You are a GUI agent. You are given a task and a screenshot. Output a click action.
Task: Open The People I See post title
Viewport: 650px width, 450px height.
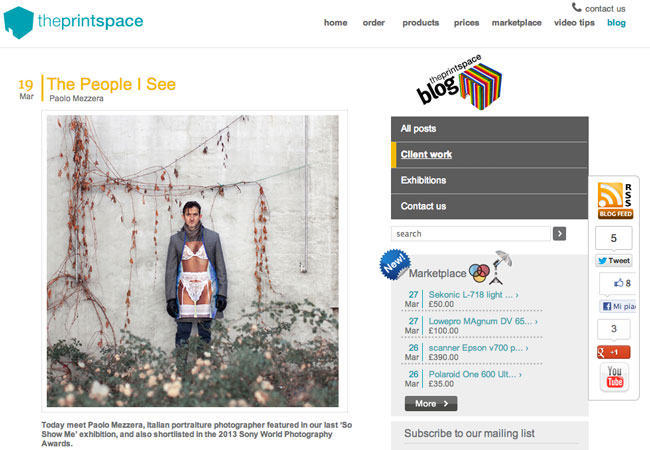111,84
